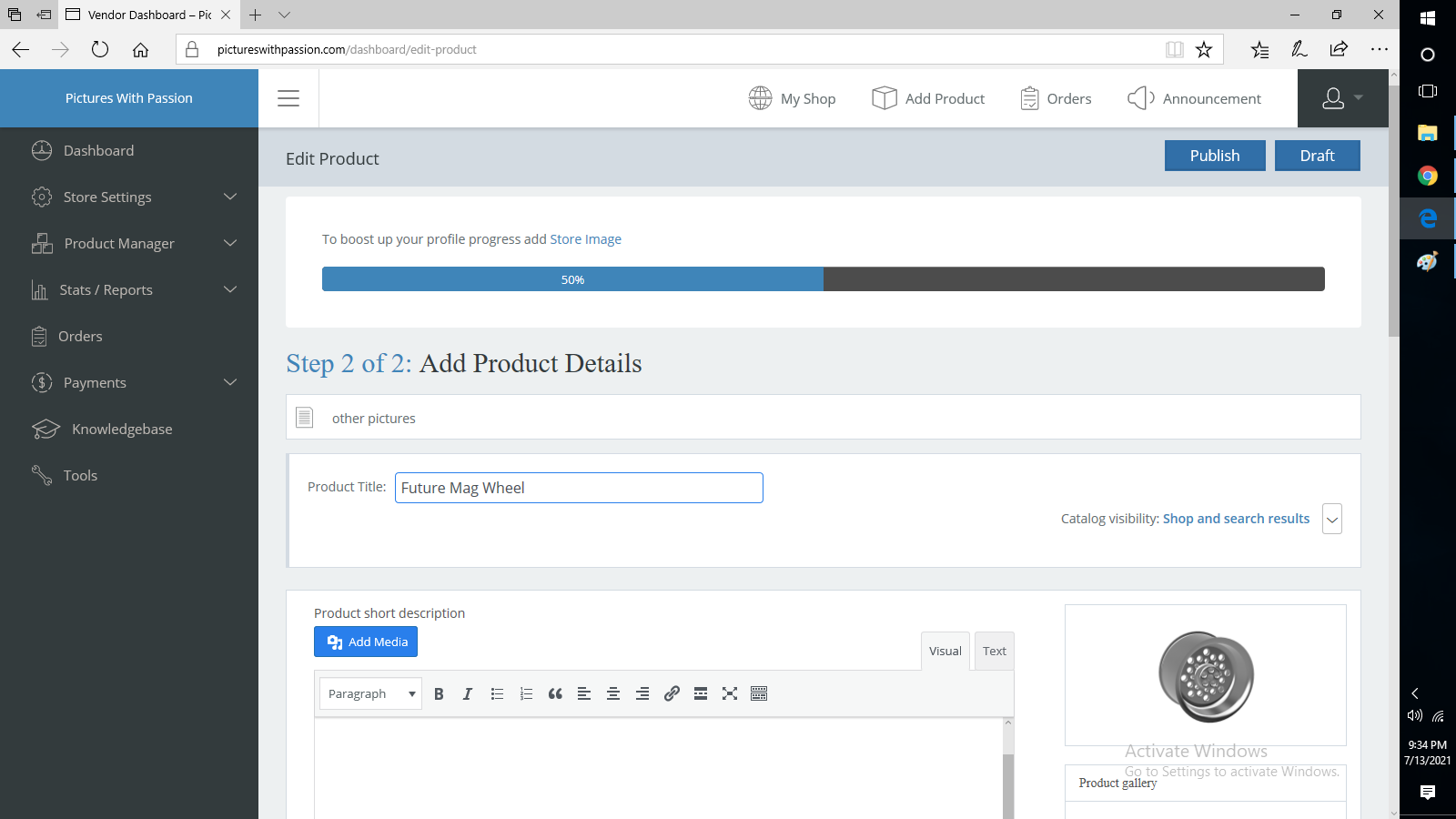Insert a numbered list in the editor
The height and width of the screenshot is (819, 1456).
[x=526, y=693]
